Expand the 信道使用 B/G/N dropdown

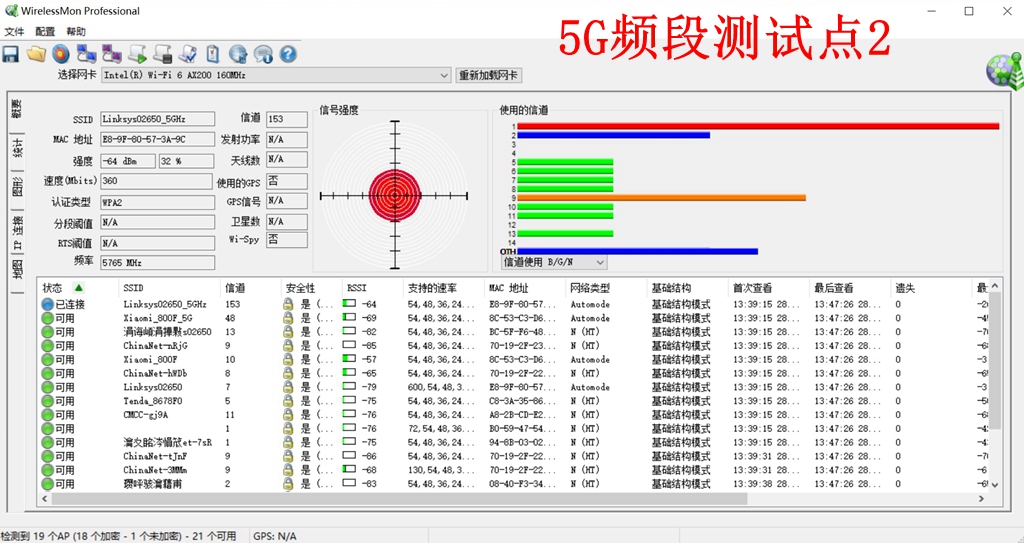pyautogui.click(x=600, y=262)
